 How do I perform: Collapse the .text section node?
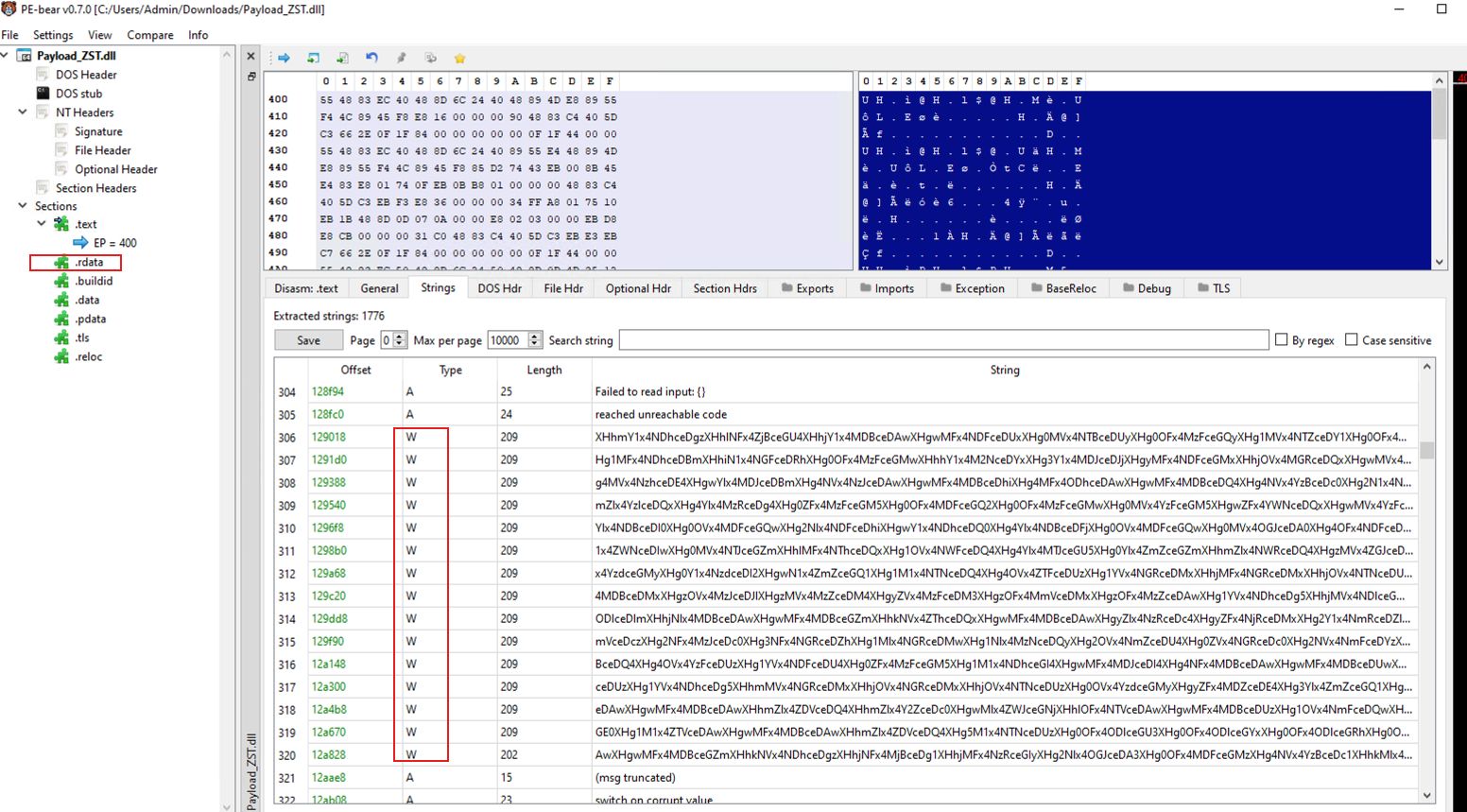tap(42, 224)
